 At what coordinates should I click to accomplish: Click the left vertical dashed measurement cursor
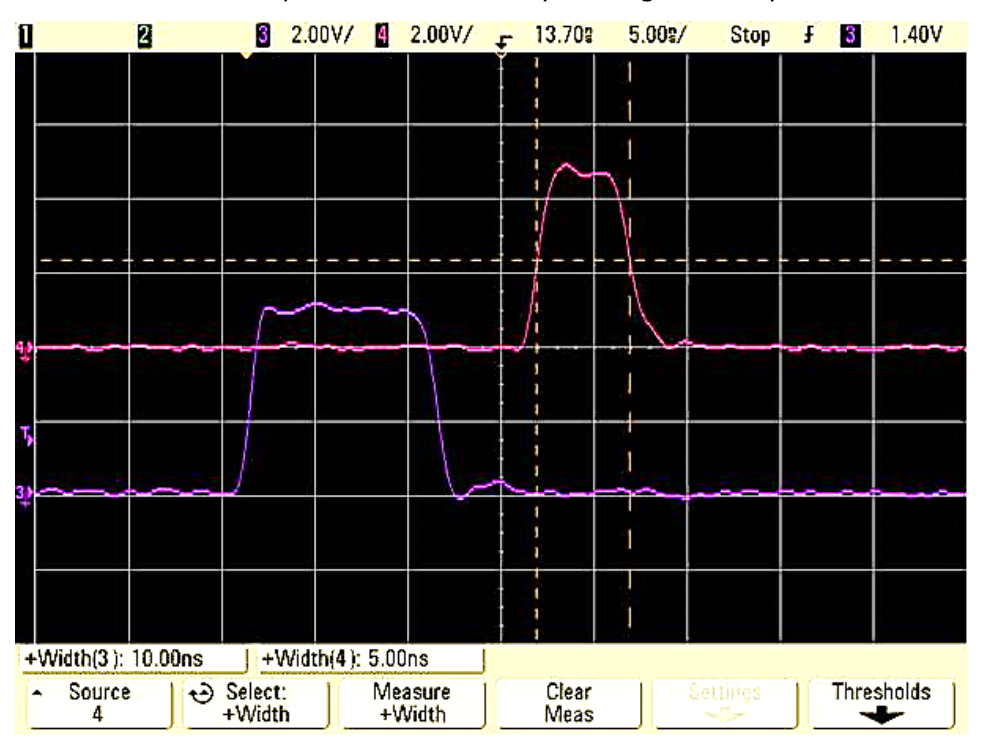pos(537,347)
